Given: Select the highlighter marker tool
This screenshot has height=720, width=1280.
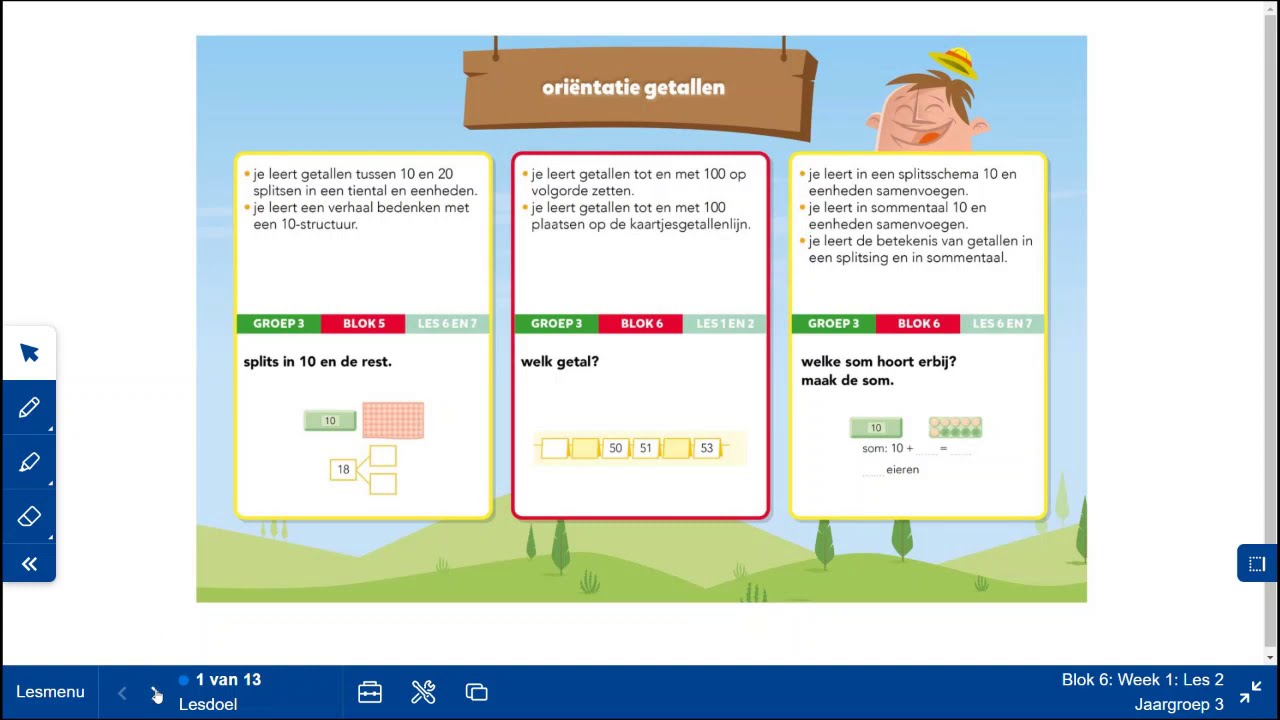Looking at the screenshot, I should tap(29, 462).
